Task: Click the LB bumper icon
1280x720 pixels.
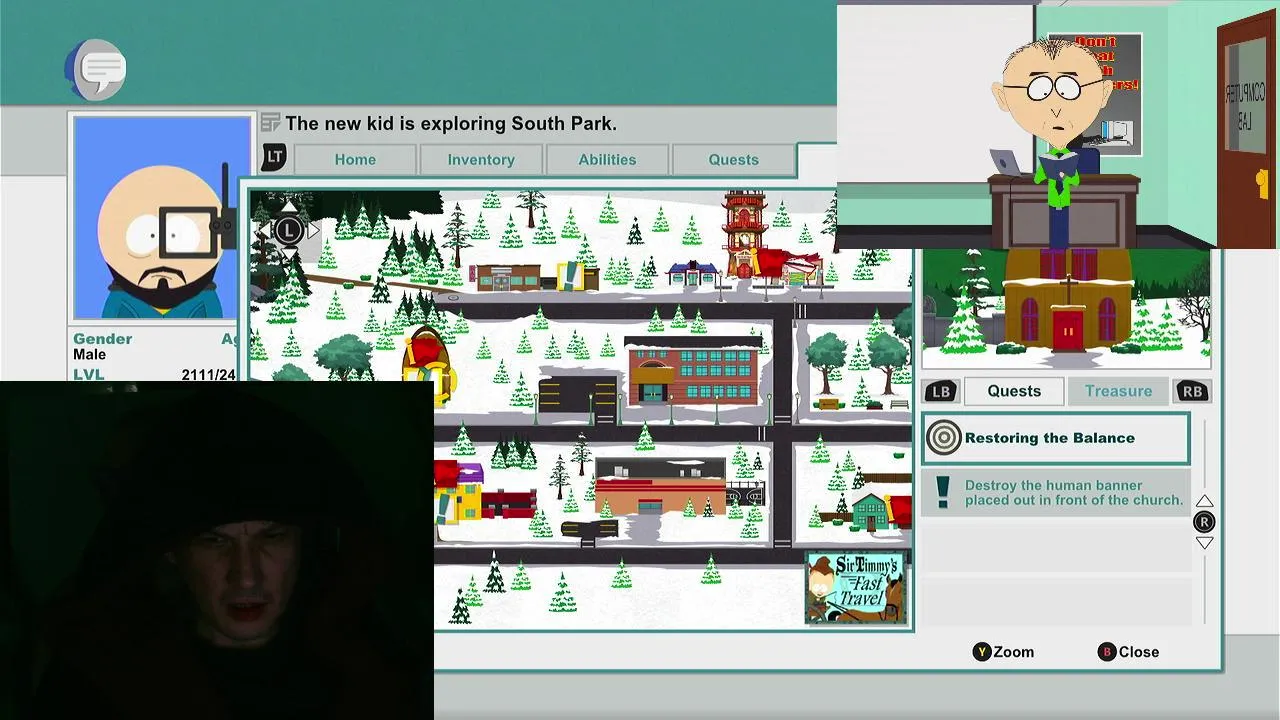Action: pyautogui.click(x=940, y=391)
